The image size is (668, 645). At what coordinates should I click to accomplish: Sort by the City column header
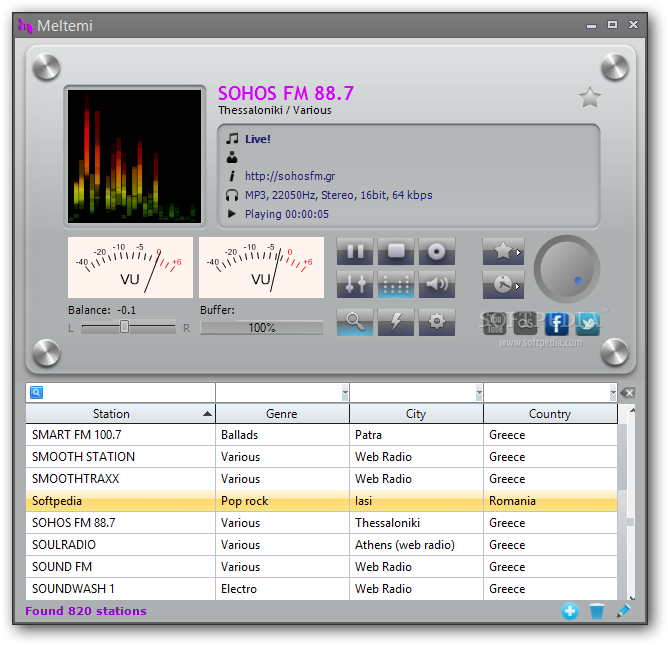click(416, 414)
